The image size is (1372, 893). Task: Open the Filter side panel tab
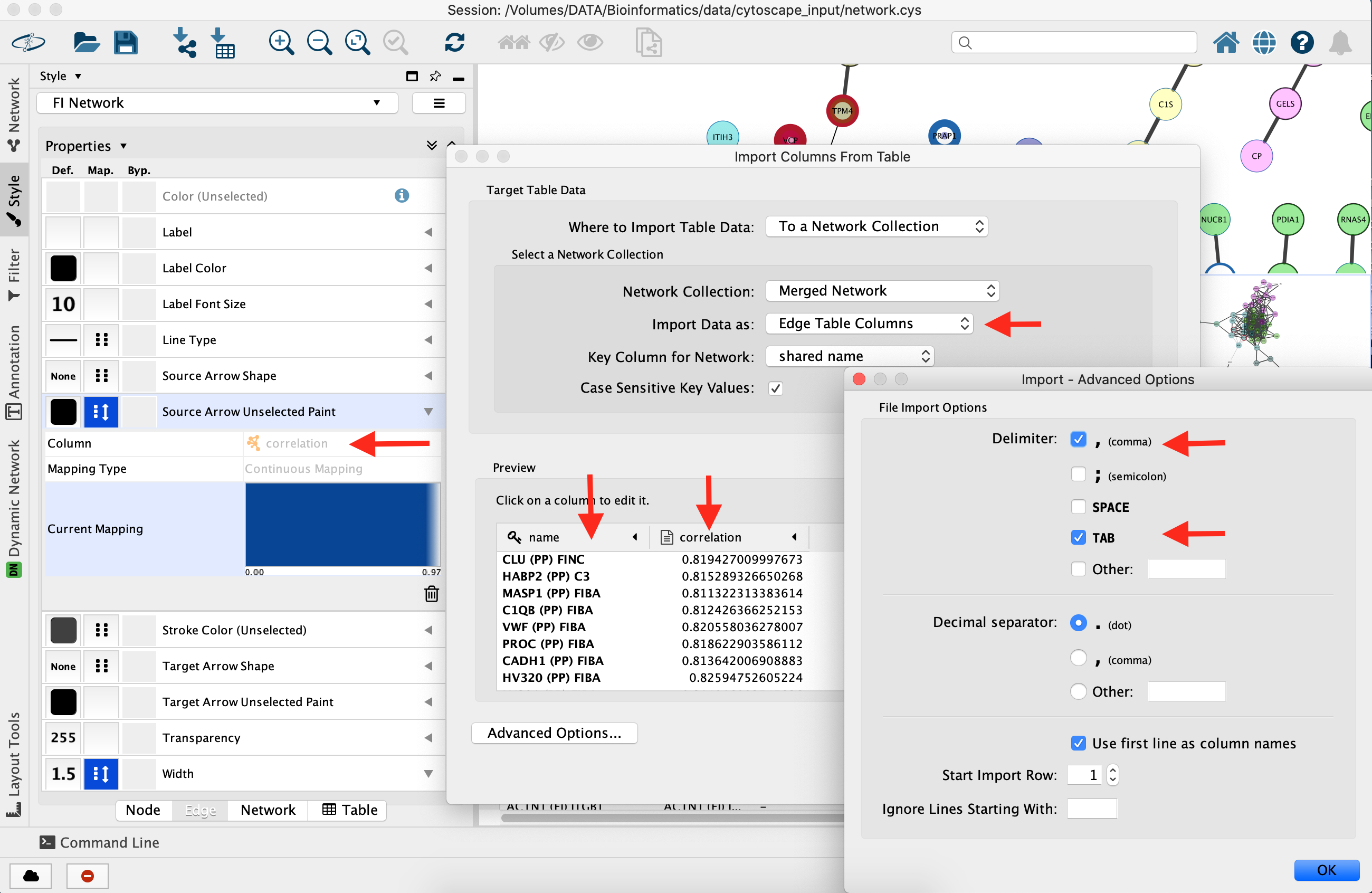pos(14,274)
